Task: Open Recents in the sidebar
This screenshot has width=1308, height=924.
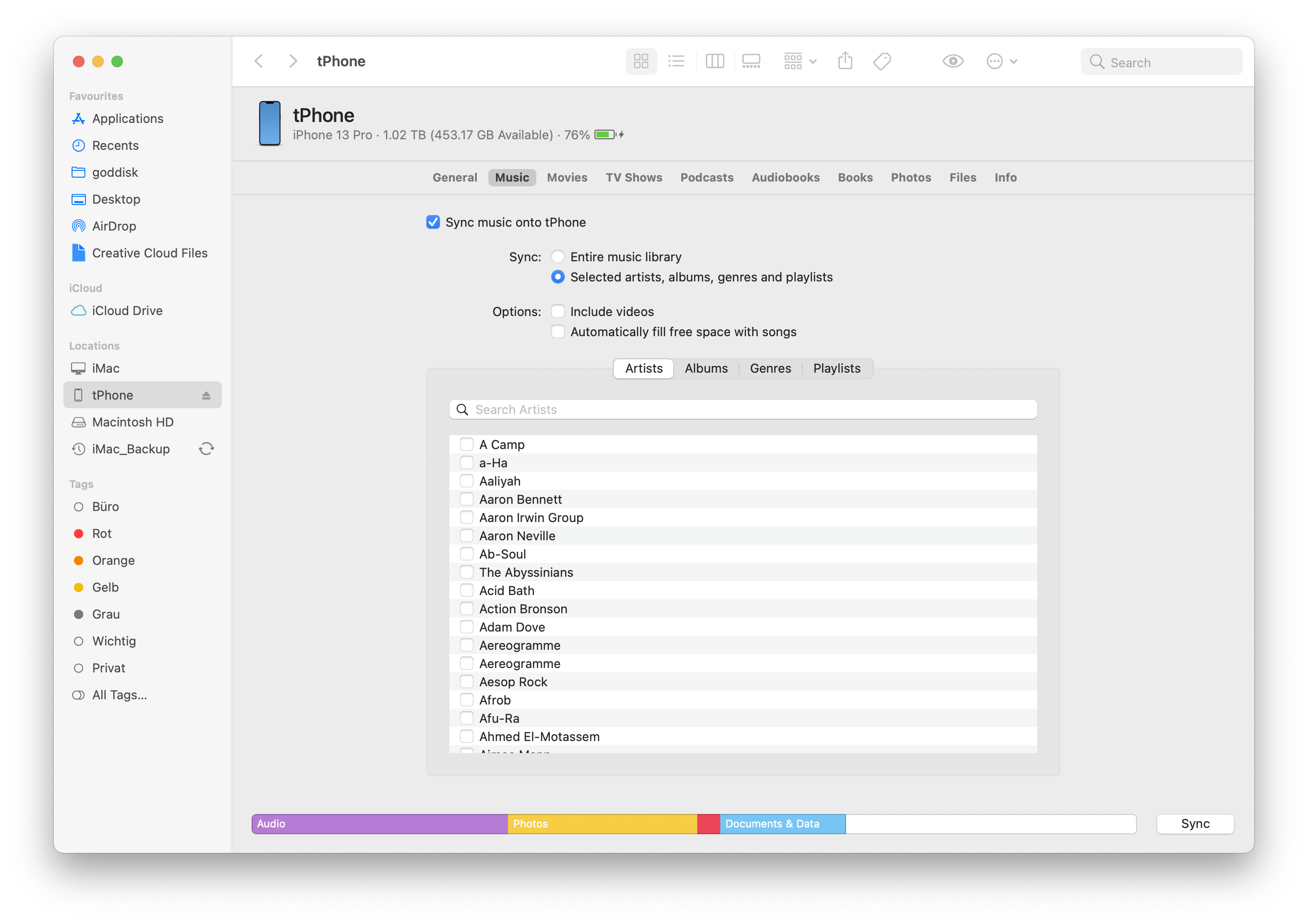Action: pos(142,145)
